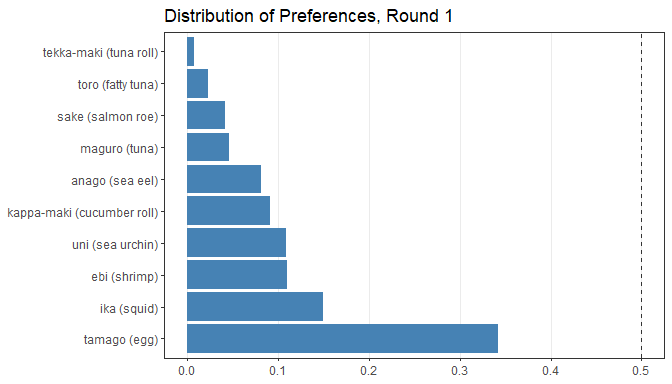Click the 0.0 x-axis tick label
Screen dimensions: 672x384
[187, 371]
